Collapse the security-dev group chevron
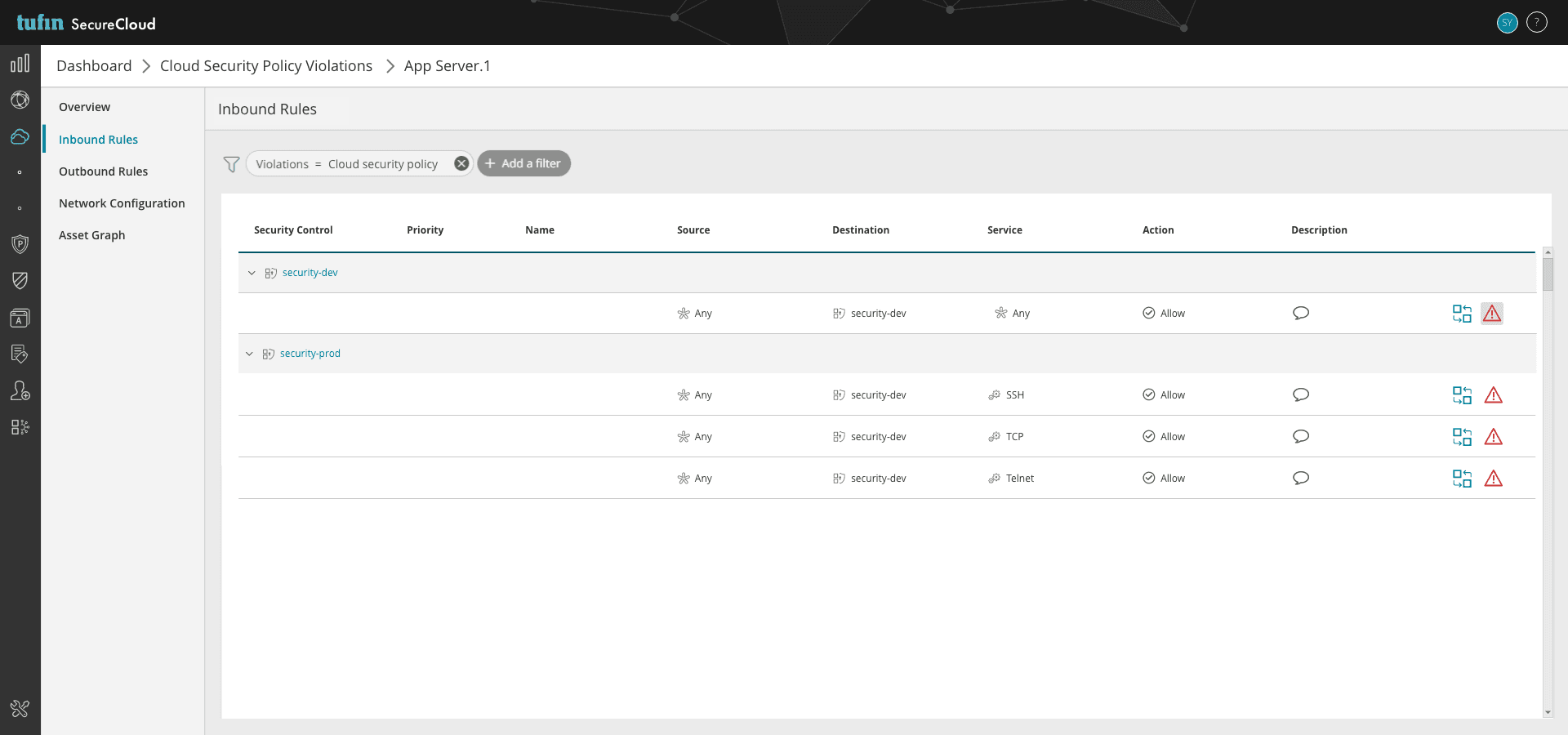Viewport: 1568px width, 735px height. click(x=252, y=273)
